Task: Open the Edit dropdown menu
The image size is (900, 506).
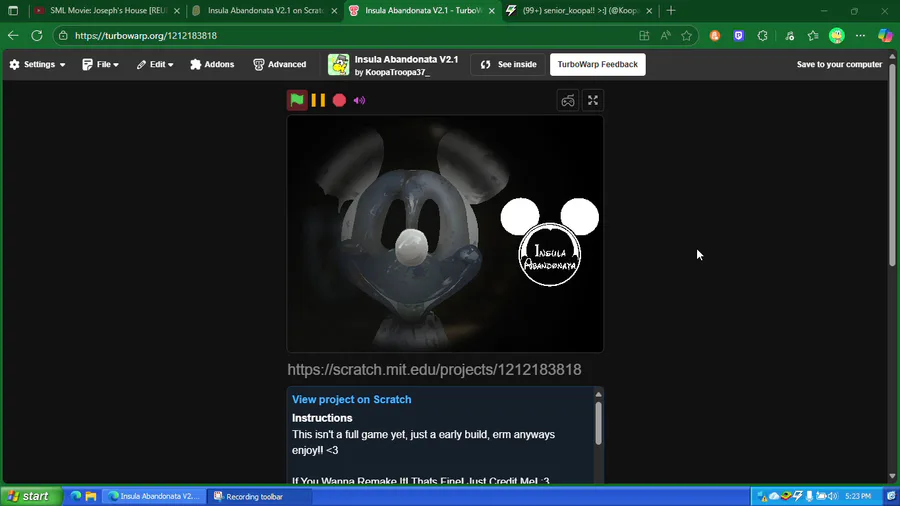Action: [155, 64]
